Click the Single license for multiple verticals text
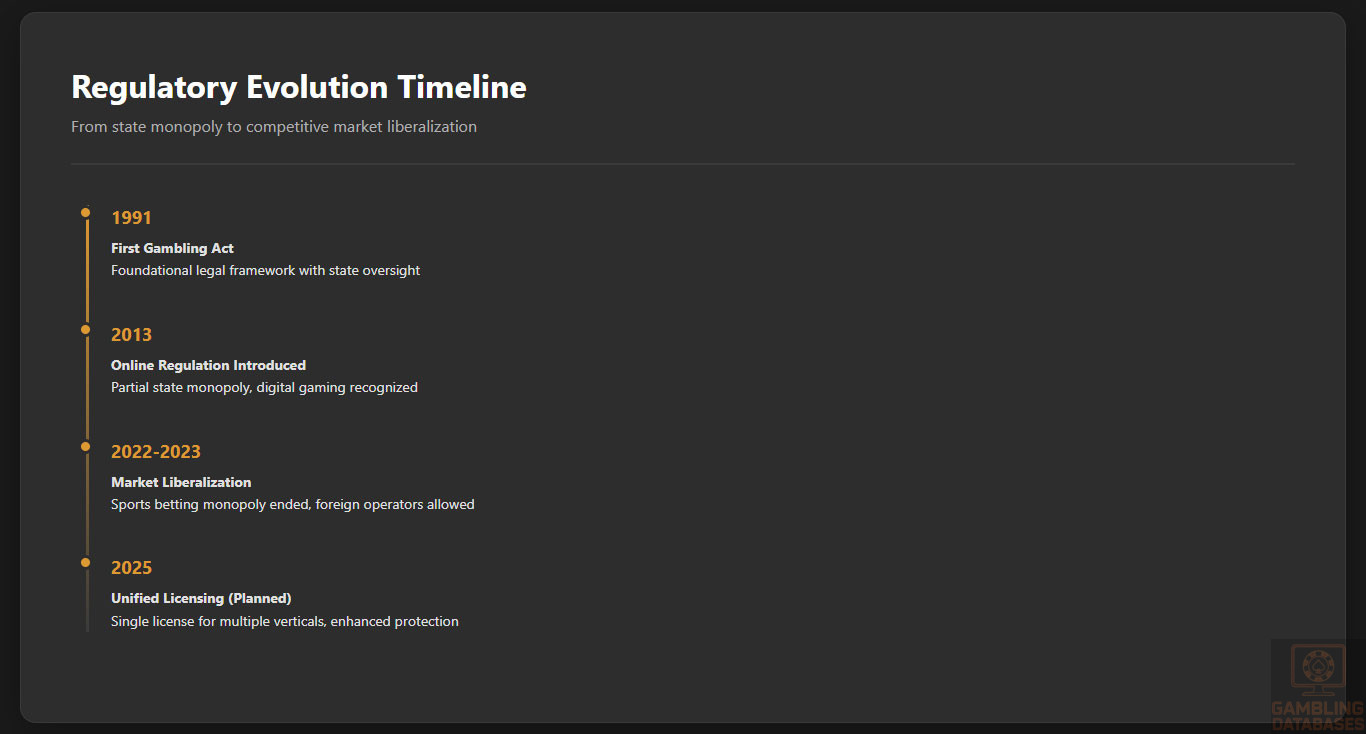Viewport: 1366px width, 734px height. coord(284,621)
